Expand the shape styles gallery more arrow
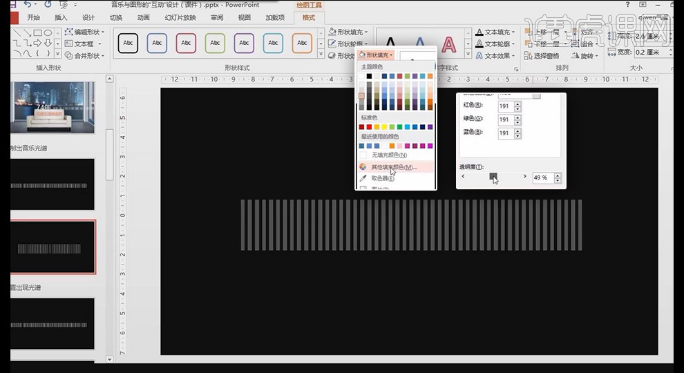This screenshot has height=373, width=684. [321, 55]
